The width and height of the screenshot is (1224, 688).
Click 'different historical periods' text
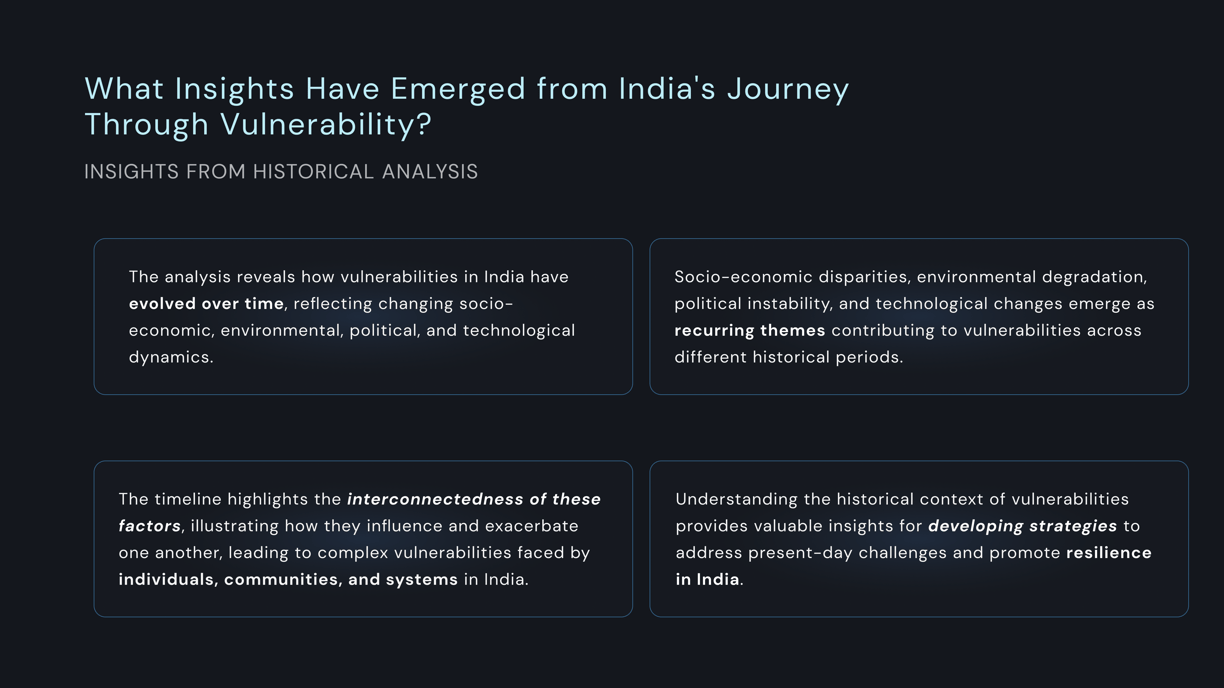(787, 358)
